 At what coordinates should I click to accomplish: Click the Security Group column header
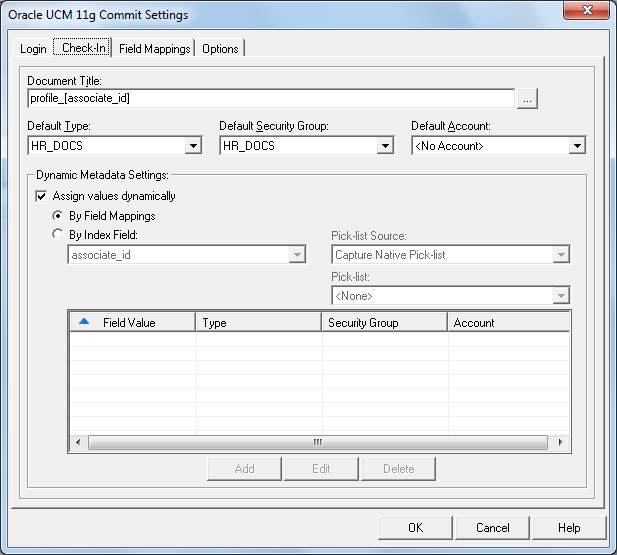point(383,323)
